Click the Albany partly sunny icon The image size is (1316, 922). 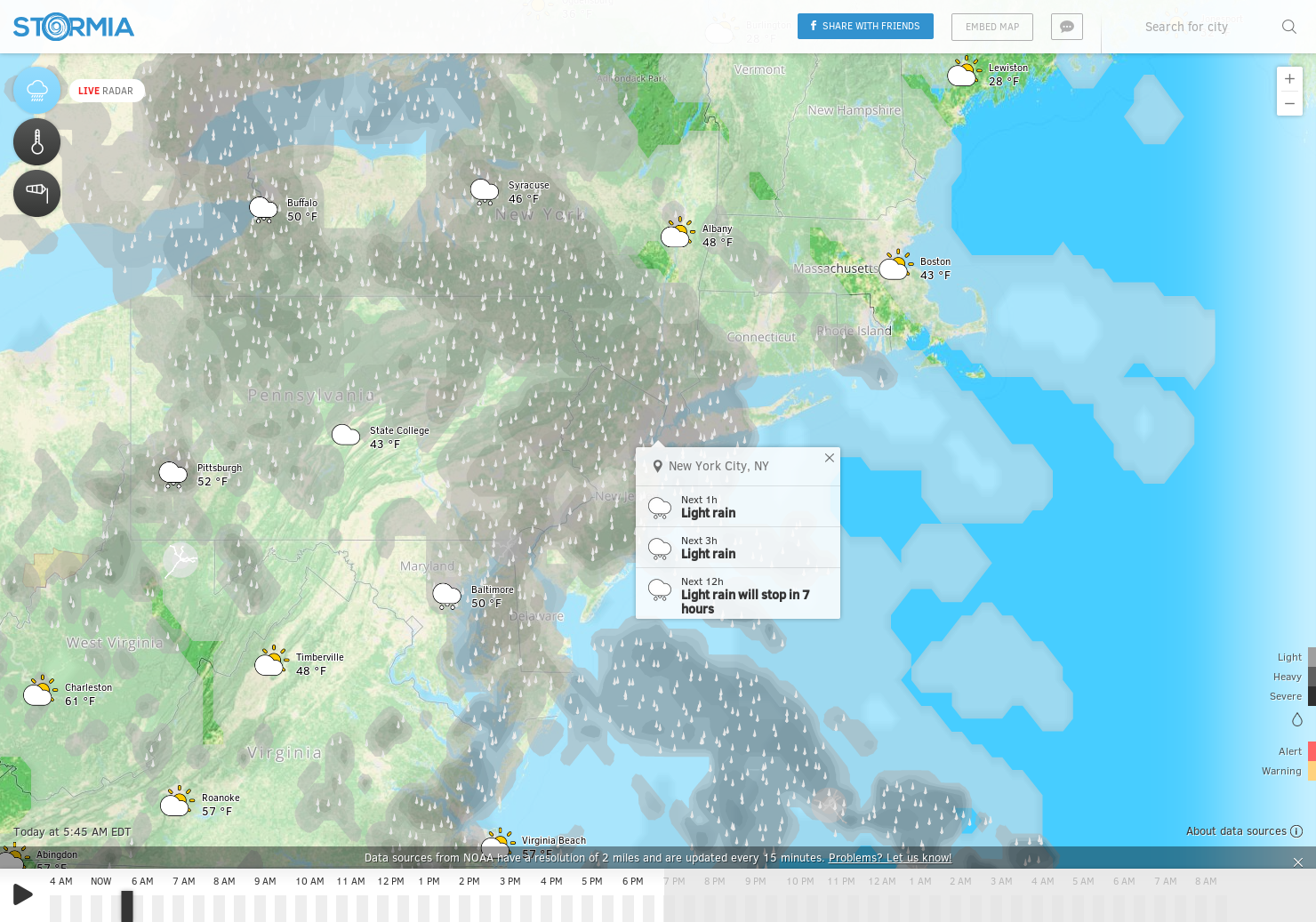[x=678, y=233]
